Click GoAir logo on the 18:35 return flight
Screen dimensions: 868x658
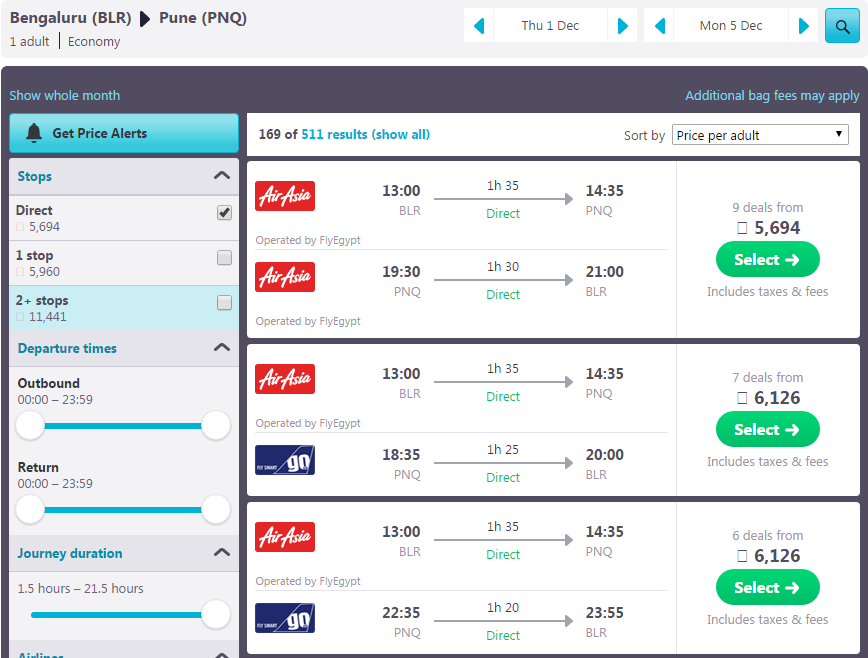285,460
